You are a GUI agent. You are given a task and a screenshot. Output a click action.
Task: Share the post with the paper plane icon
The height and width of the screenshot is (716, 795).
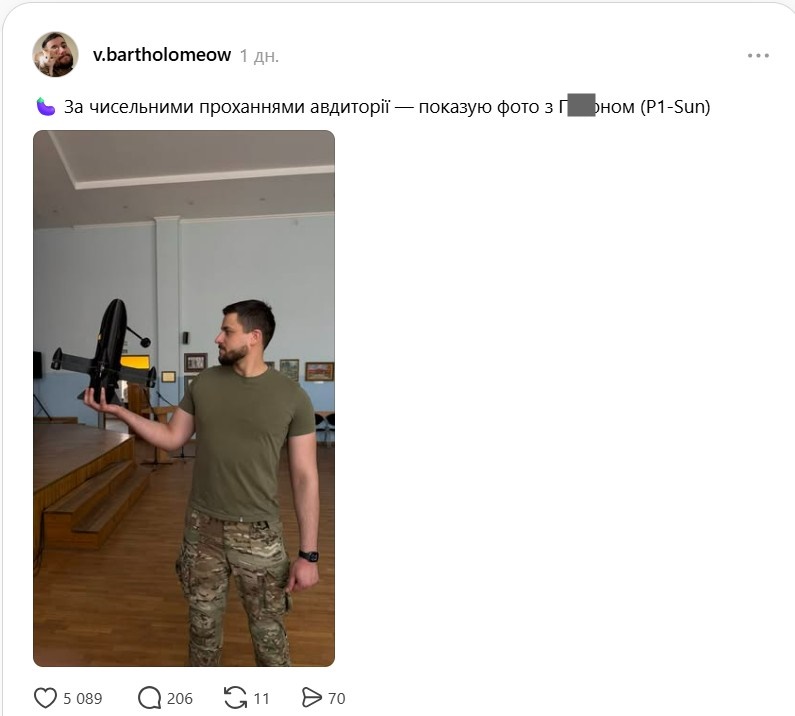pos(311,698)
